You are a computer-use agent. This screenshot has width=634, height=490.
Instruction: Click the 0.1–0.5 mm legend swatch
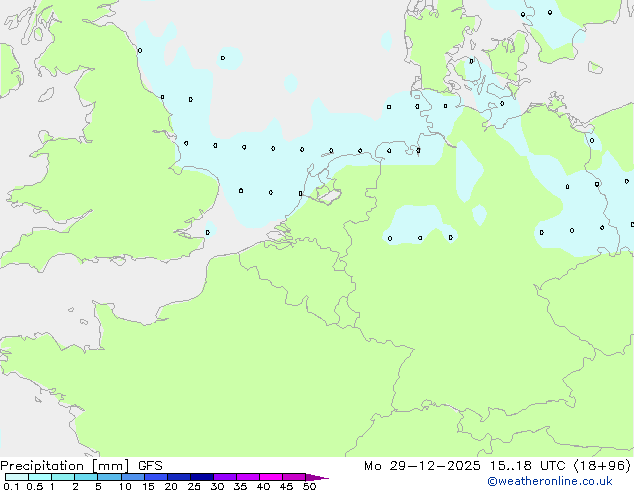coord(17,477)
